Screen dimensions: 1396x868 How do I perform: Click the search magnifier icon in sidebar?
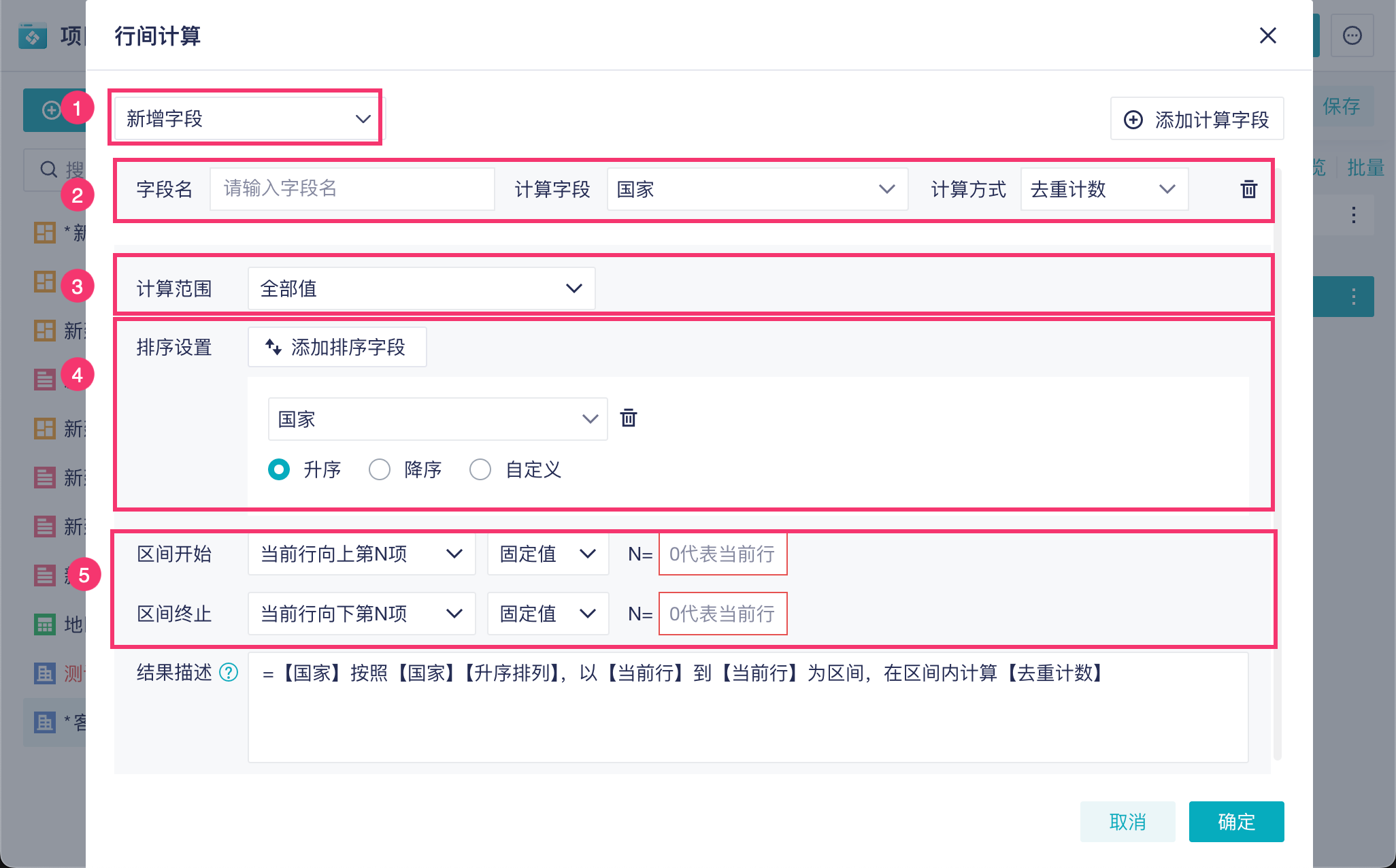tap(48, 169)
